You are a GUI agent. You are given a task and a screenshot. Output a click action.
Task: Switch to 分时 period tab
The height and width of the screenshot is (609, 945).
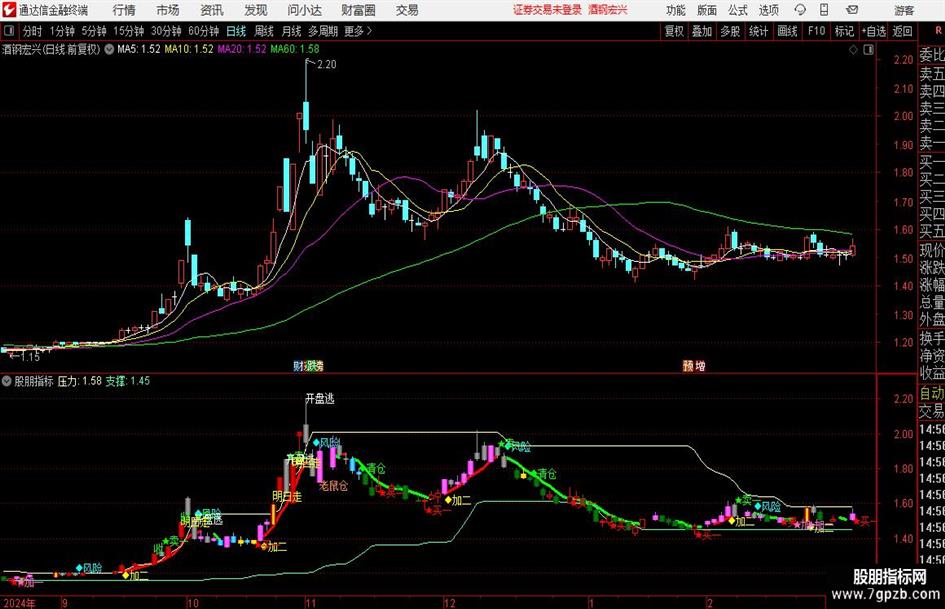pos(32,31)
